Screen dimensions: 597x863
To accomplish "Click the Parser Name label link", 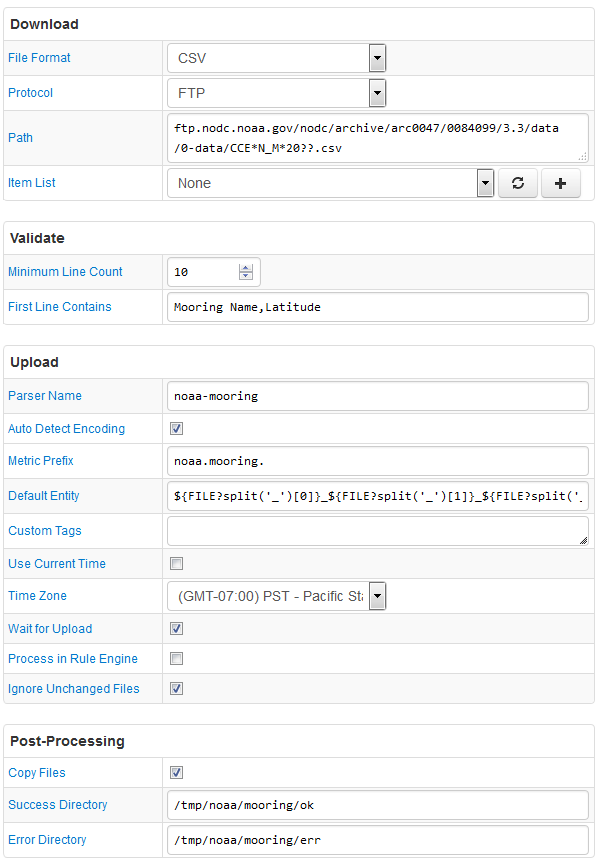I will [45, 396].
